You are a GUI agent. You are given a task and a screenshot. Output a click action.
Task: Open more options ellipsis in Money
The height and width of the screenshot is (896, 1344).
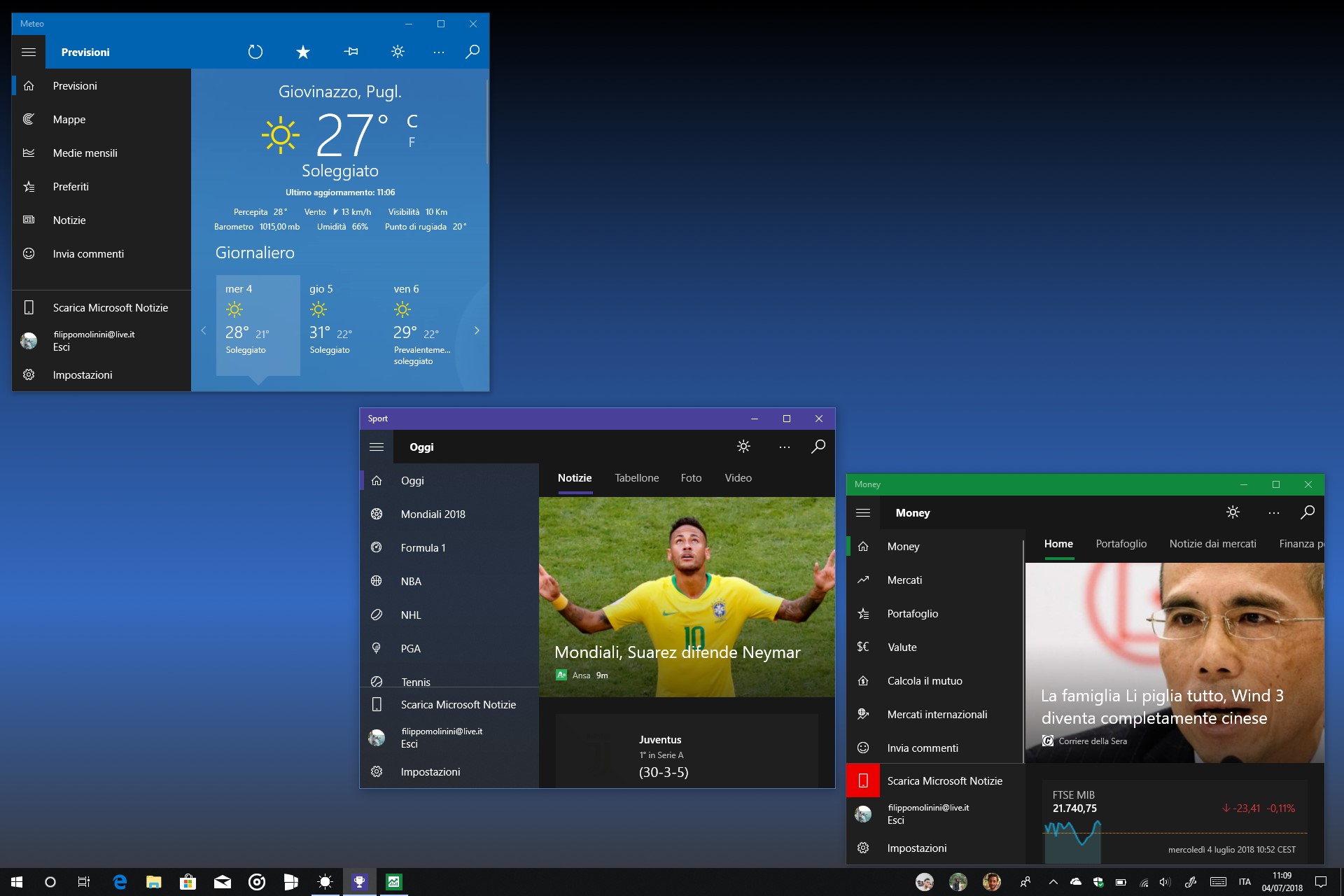[x=1274, y=513]
